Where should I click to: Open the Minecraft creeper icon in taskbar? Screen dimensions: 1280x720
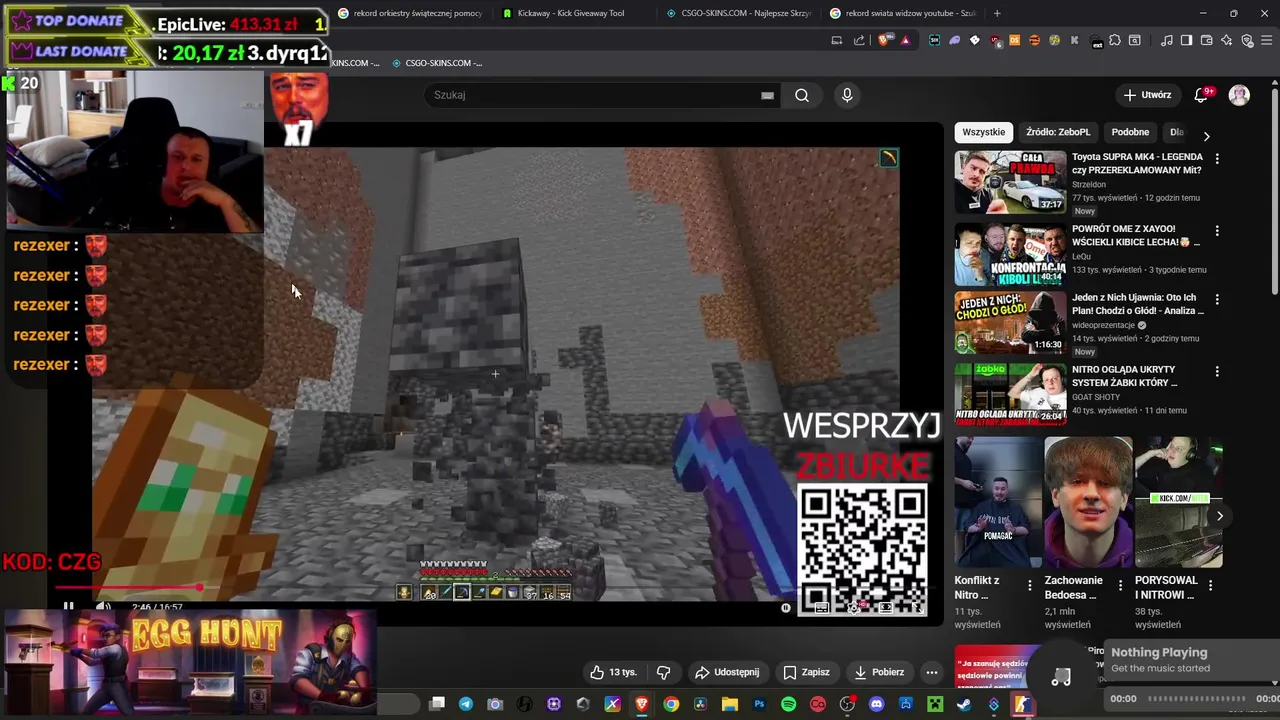pos(935,705)
